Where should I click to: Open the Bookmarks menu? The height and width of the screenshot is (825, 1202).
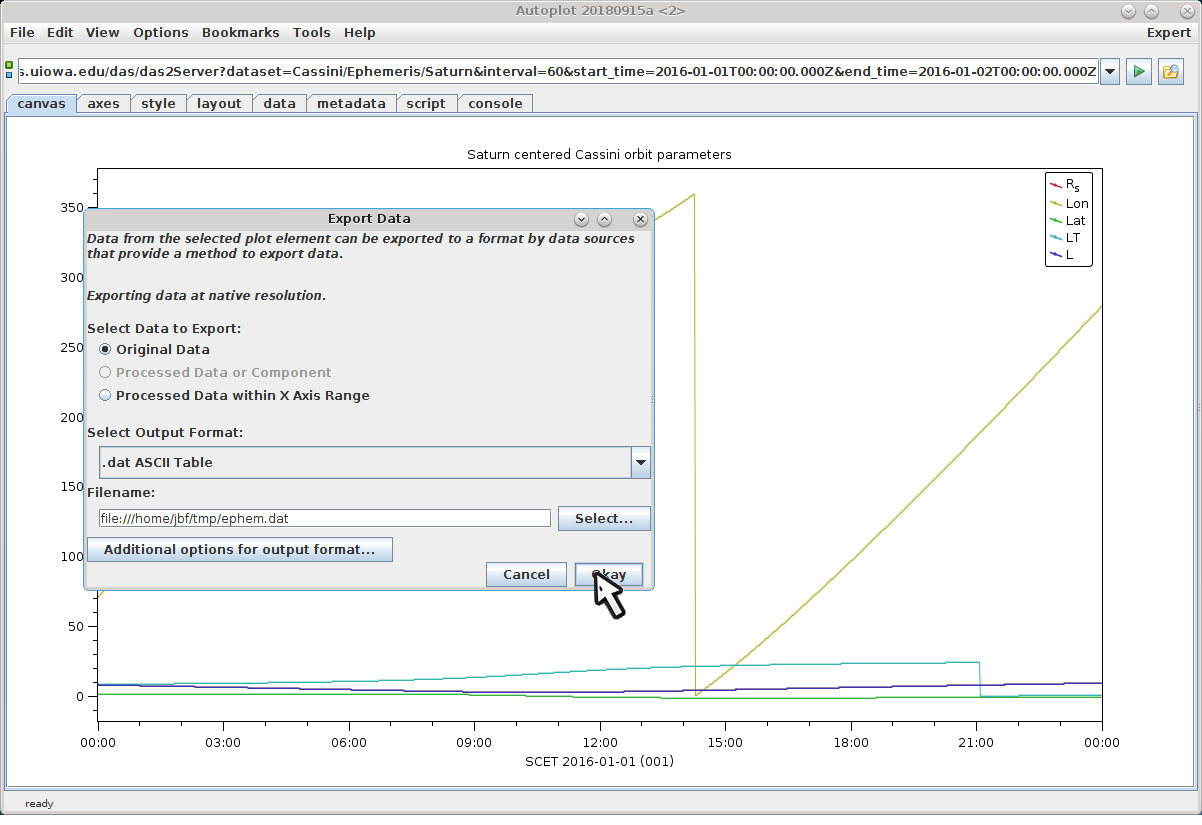(x=240, y=33)
